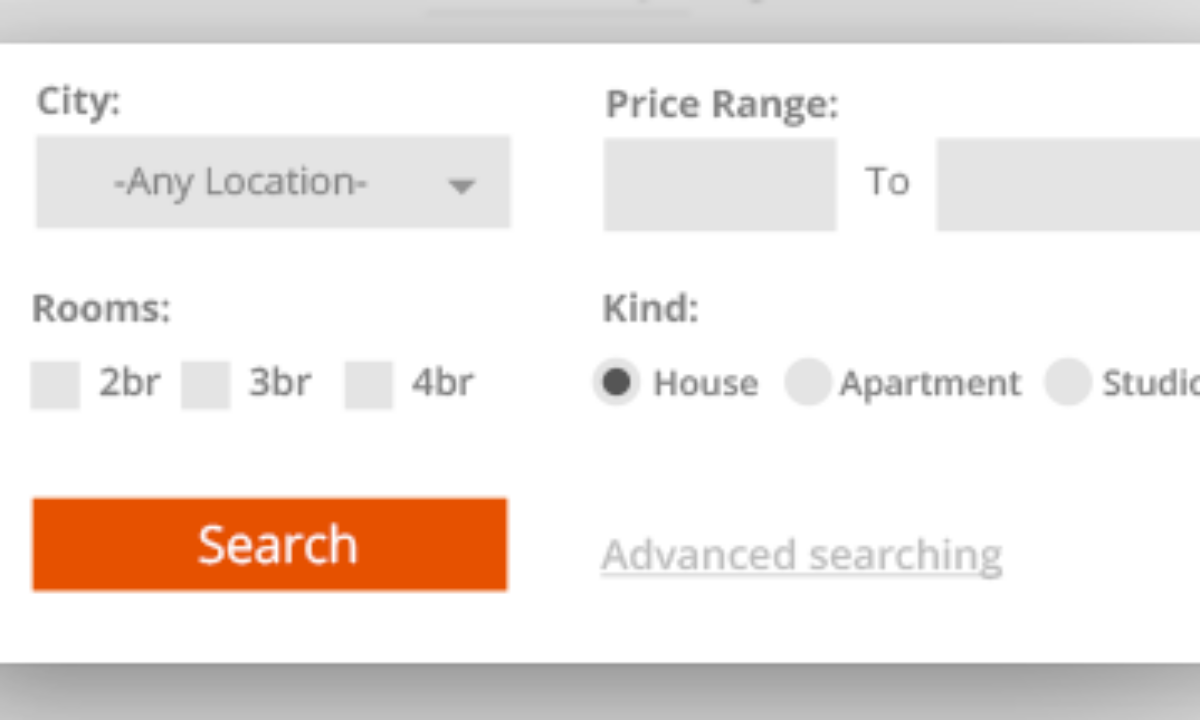The height and width of the screenshot is (720, 1200).
Task: Click the "Rooms:" section label
Action: click(101, 308)
